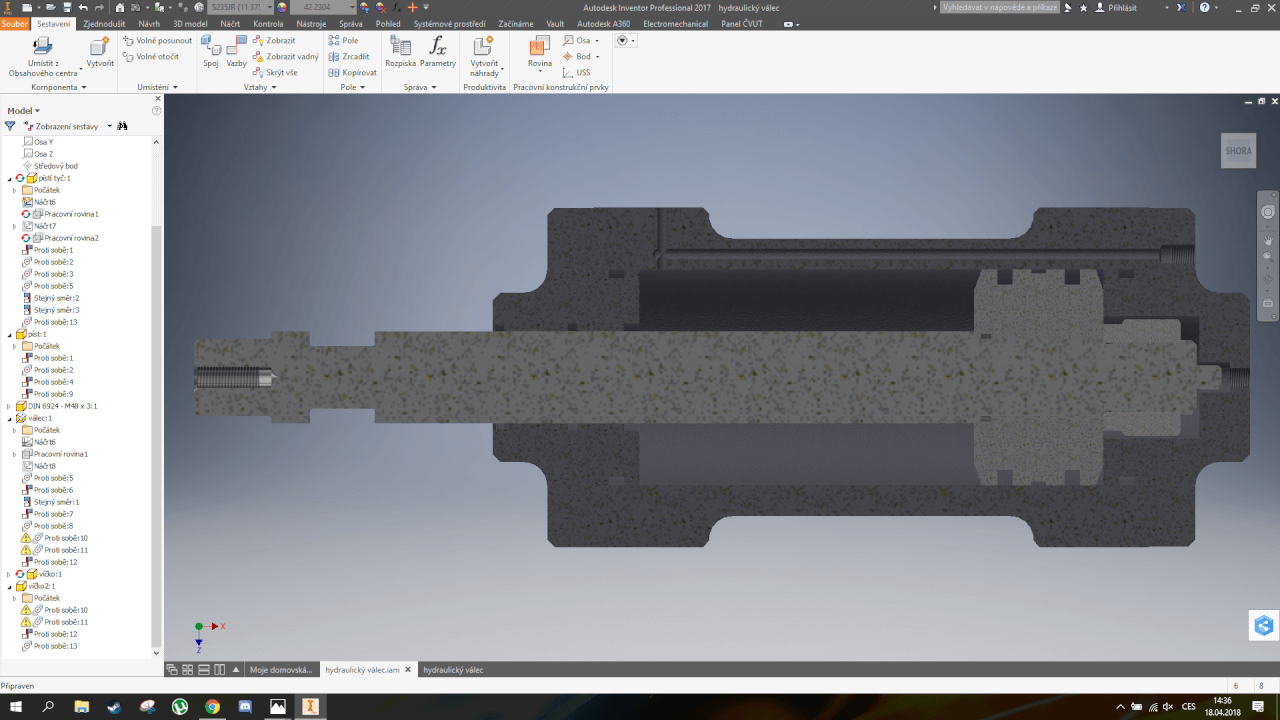Open the Vytvořit náhrady tool
Viewport: 1280px width, 720px height.
click(x=484, y=47)
